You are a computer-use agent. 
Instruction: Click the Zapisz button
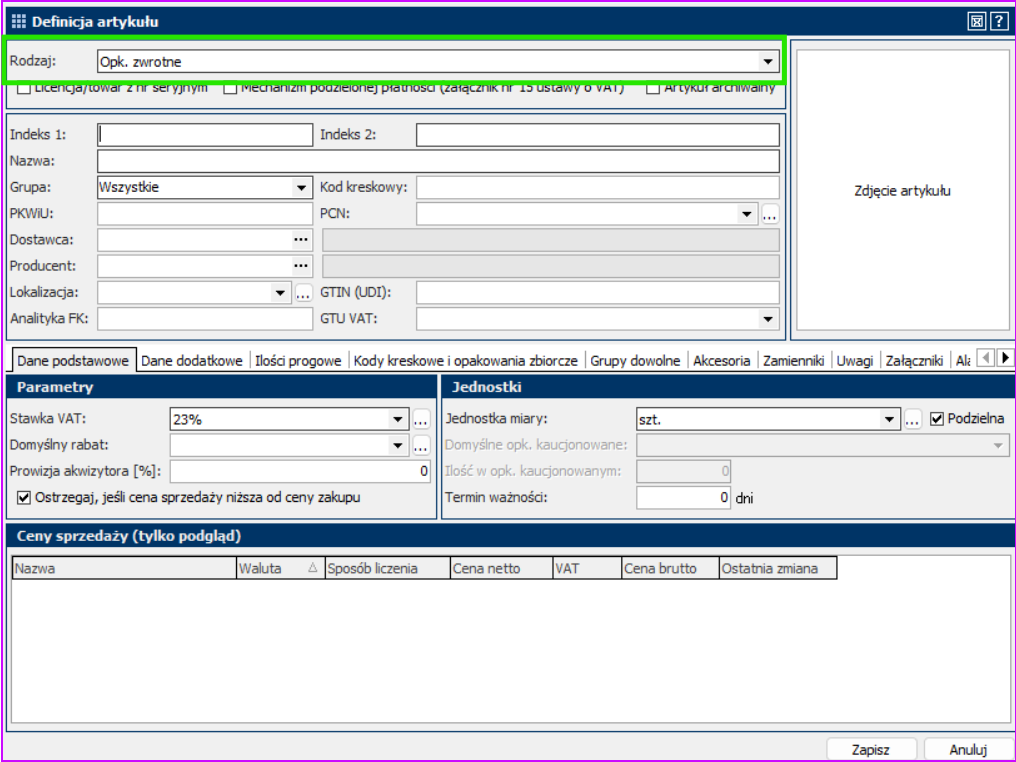click(869, 750)
